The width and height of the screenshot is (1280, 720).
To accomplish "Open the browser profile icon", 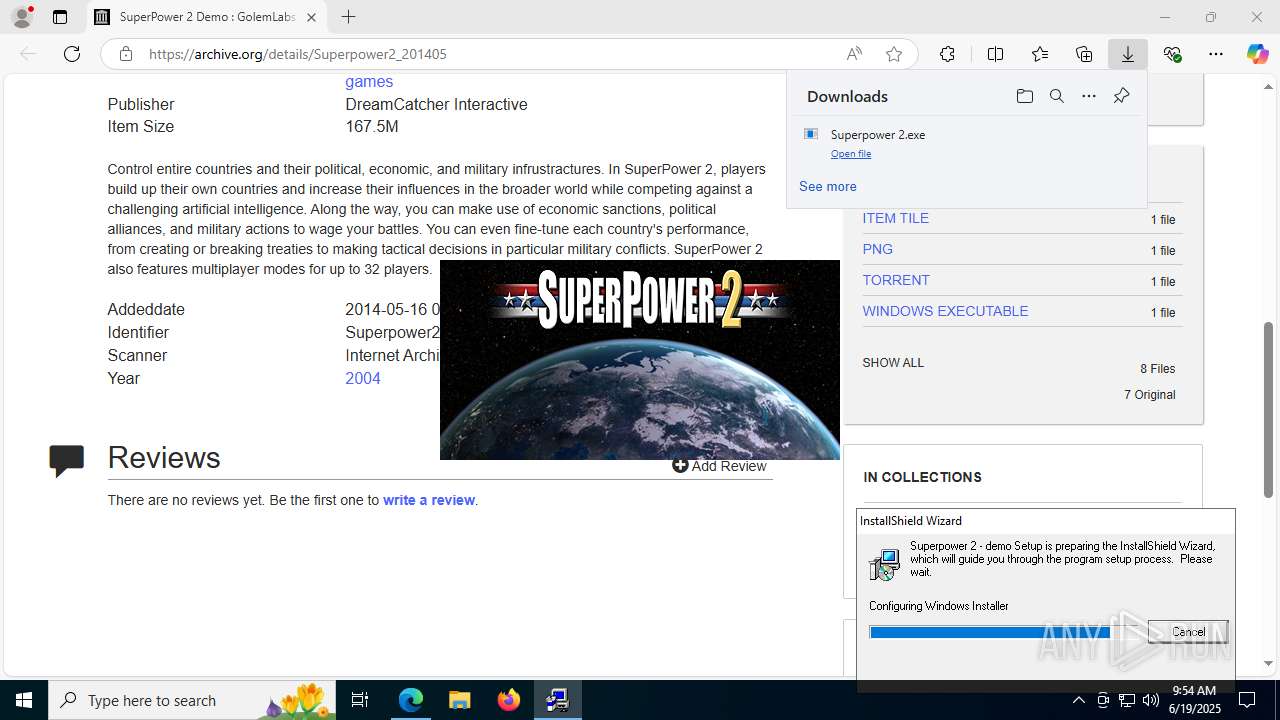I will pyautogui.click(x=22, y=17).
